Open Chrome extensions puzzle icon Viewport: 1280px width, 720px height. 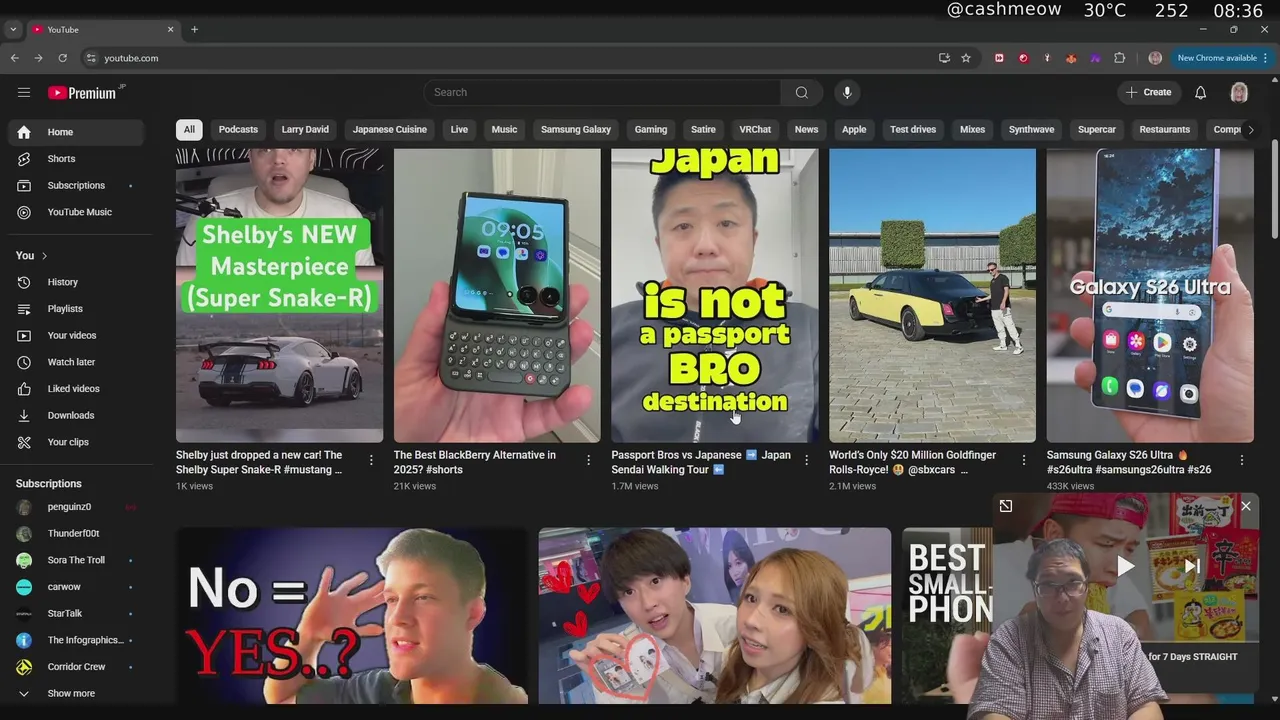pyautogui.click(x=1120, y=58)
